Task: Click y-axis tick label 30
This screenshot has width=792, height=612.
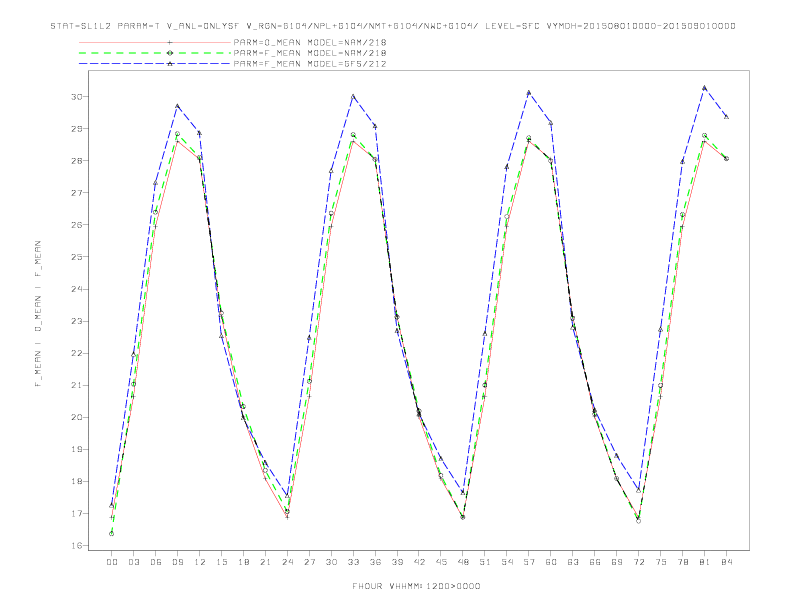Action: [77, 96]
